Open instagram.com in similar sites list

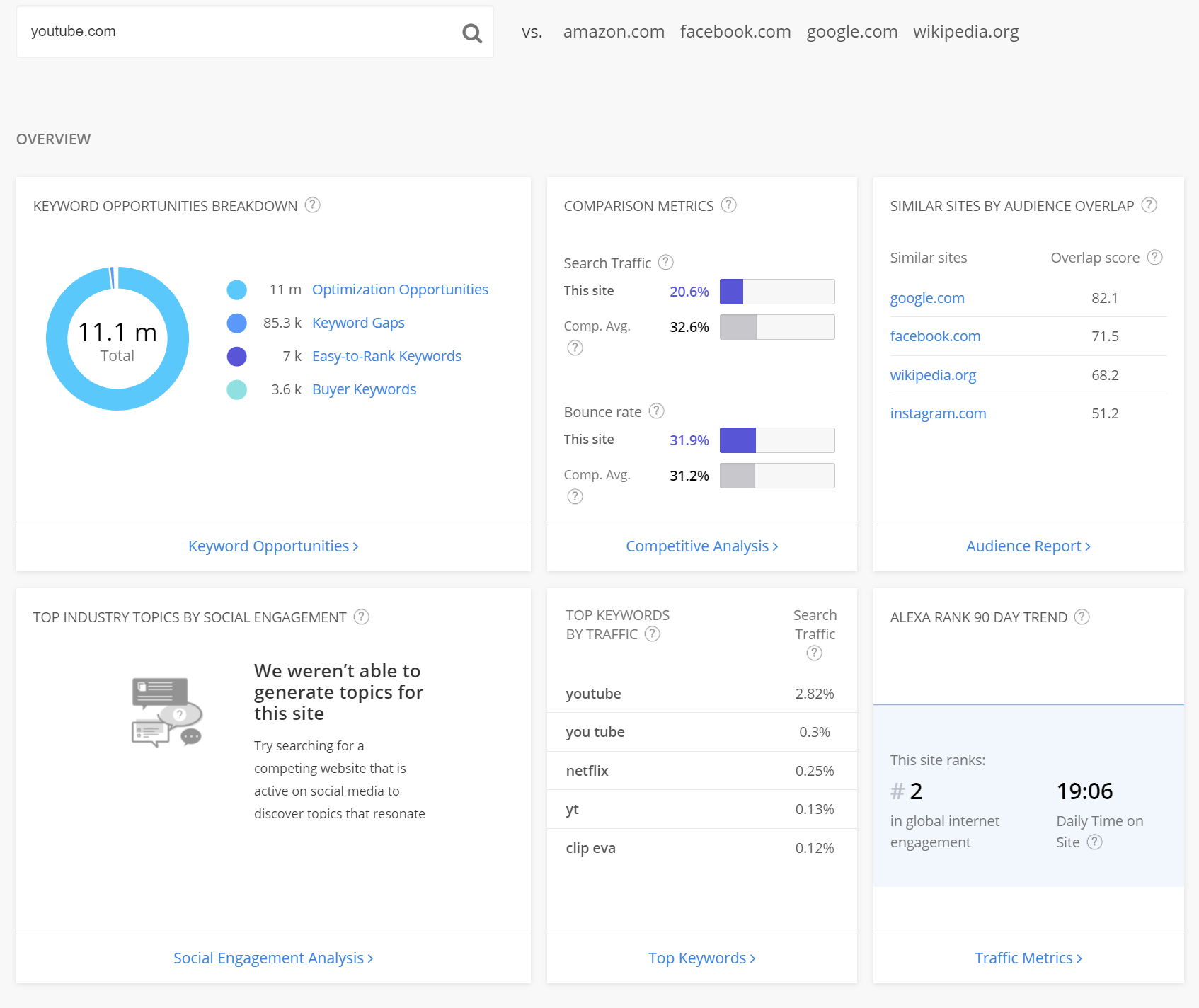[938, 413]
